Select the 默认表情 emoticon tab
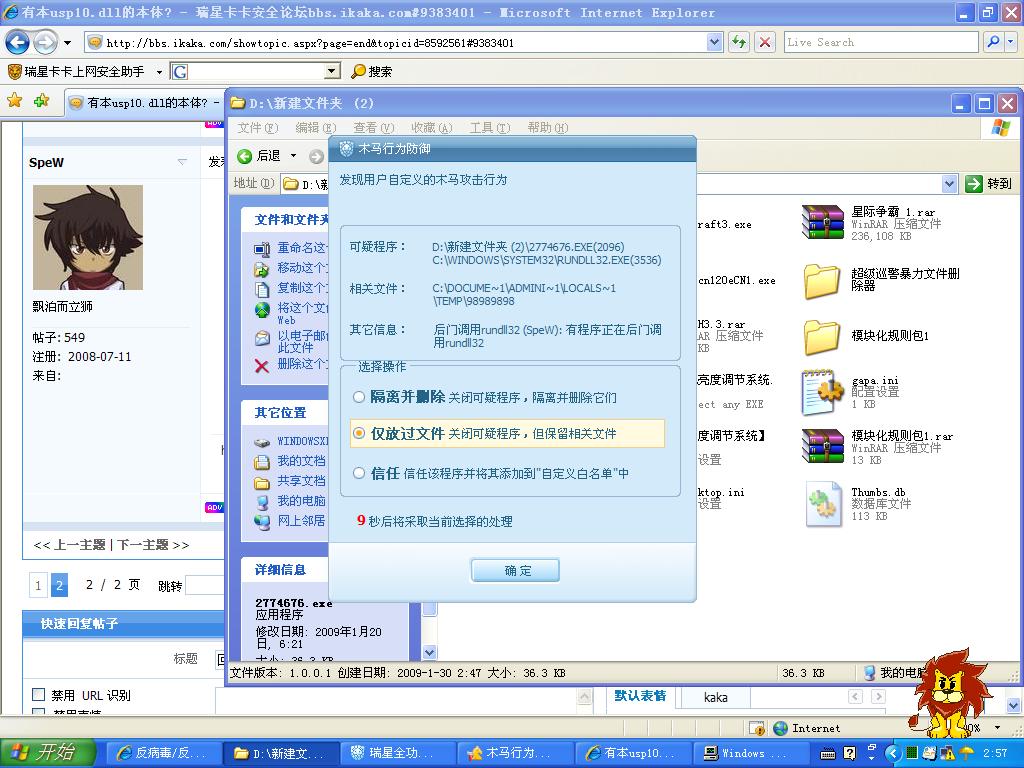The width and height of the screenshot is (1024, 768). pos(640,696)
